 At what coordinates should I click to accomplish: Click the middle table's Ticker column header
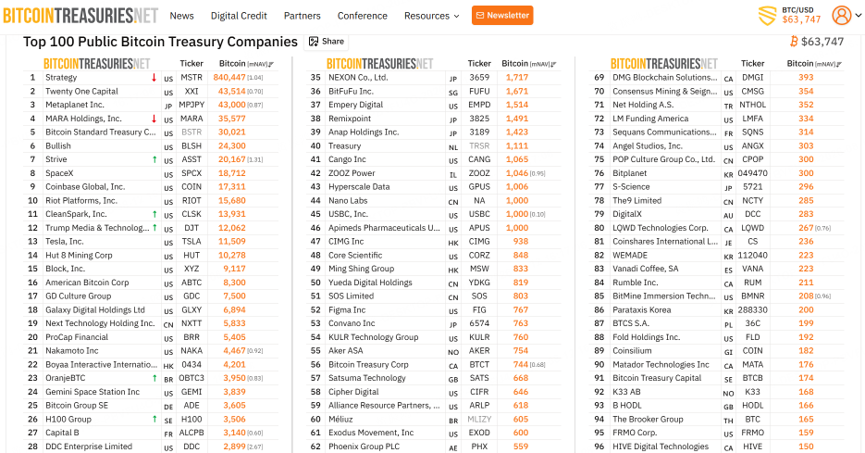[479, 64]
